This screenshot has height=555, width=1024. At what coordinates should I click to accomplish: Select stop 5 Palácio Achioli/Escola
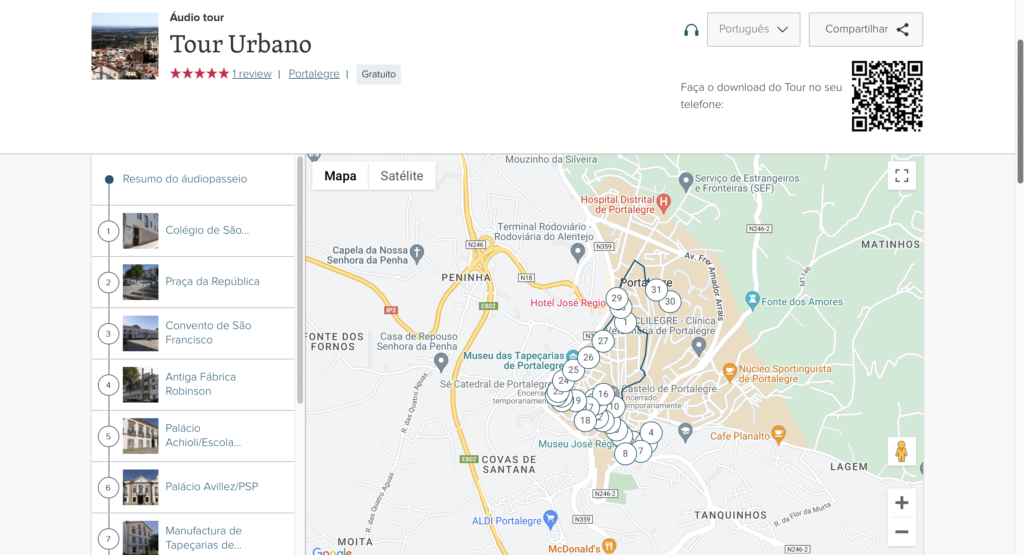pyautogui.click(x=193, y=436)
